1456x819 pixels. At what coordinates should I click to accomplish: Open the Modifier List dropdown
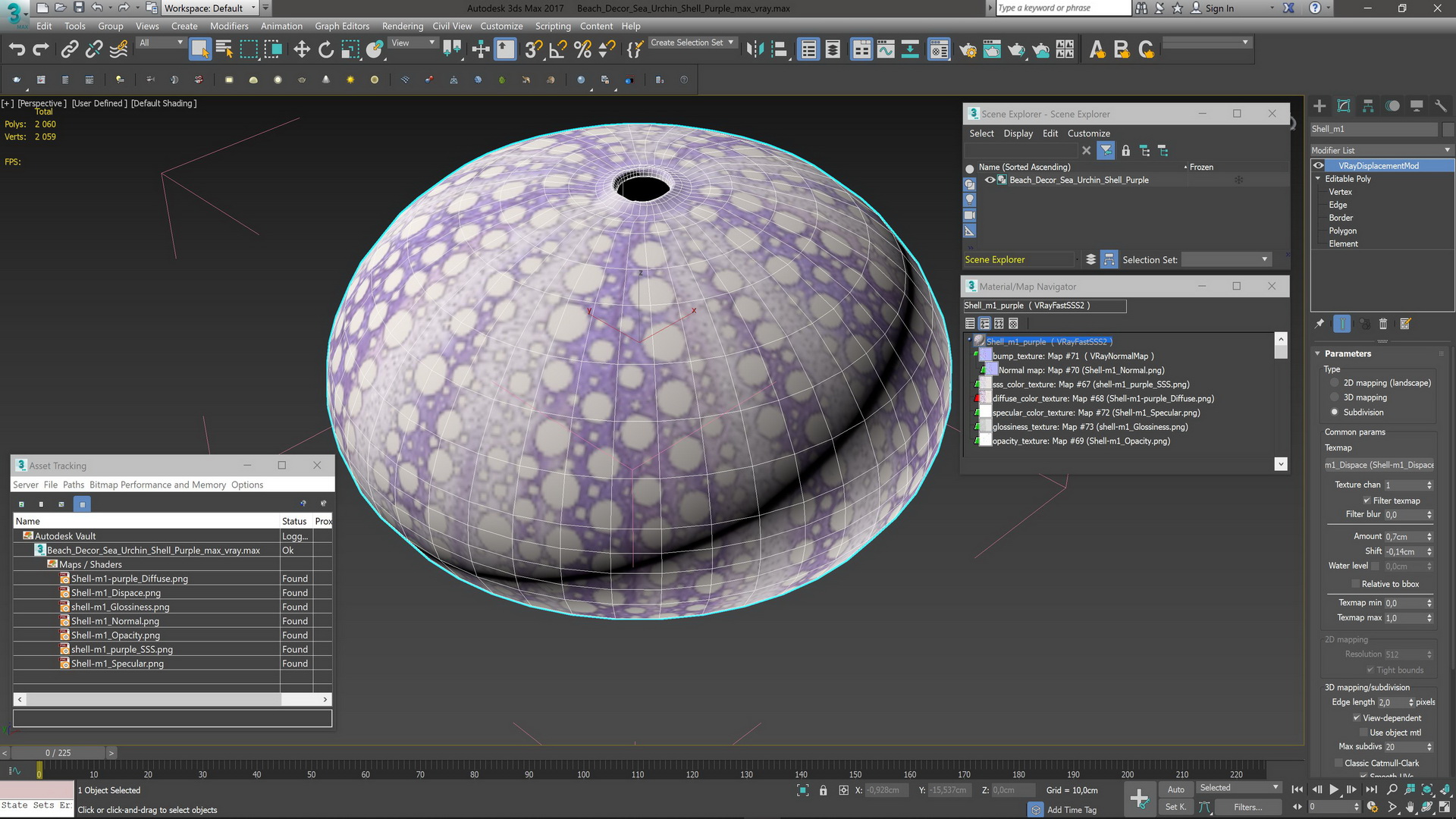coord(1380,150)
